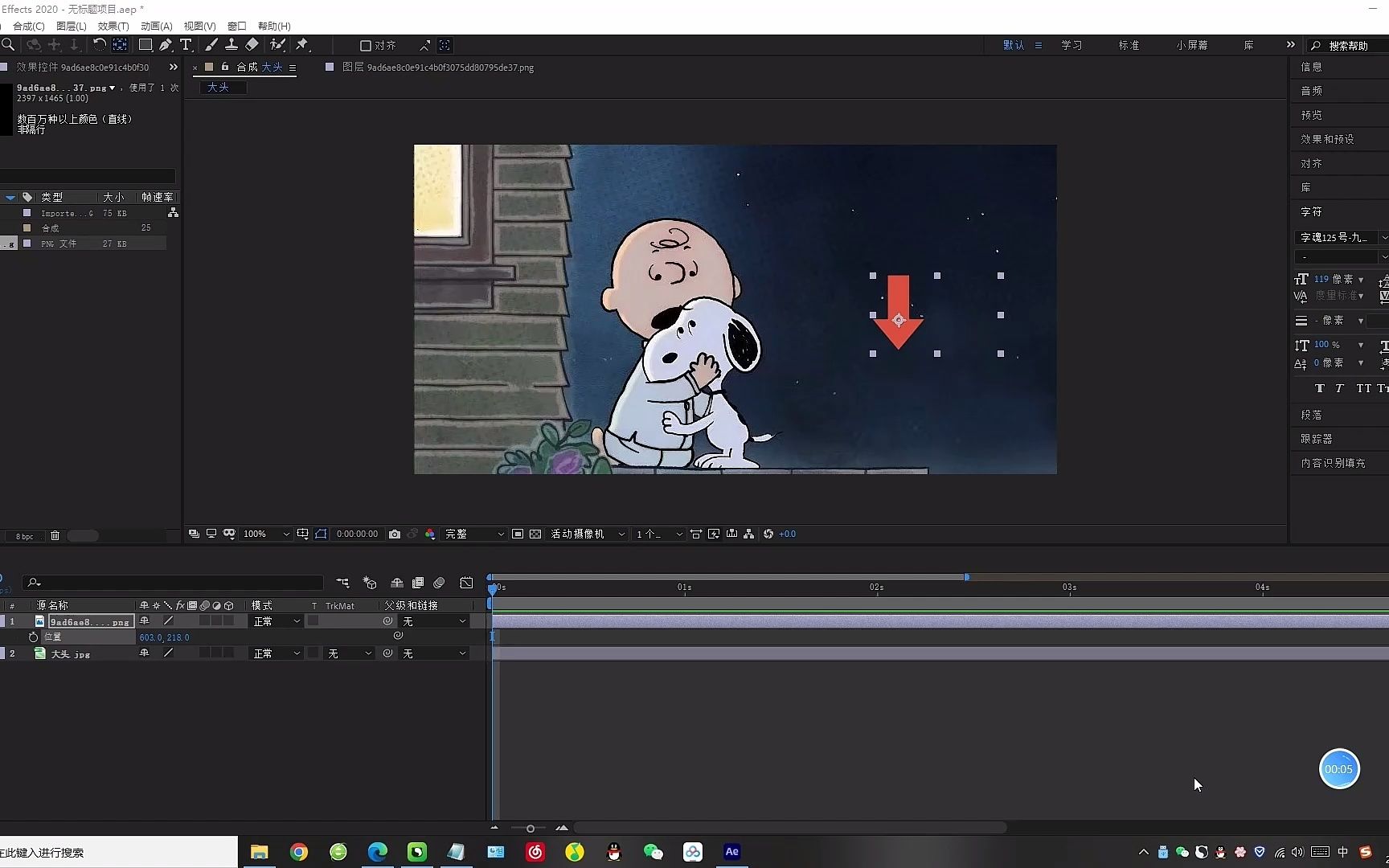Select the Pan Behind anchor point tool
This screenshot has height=868, width=1389.
(120, 45)
